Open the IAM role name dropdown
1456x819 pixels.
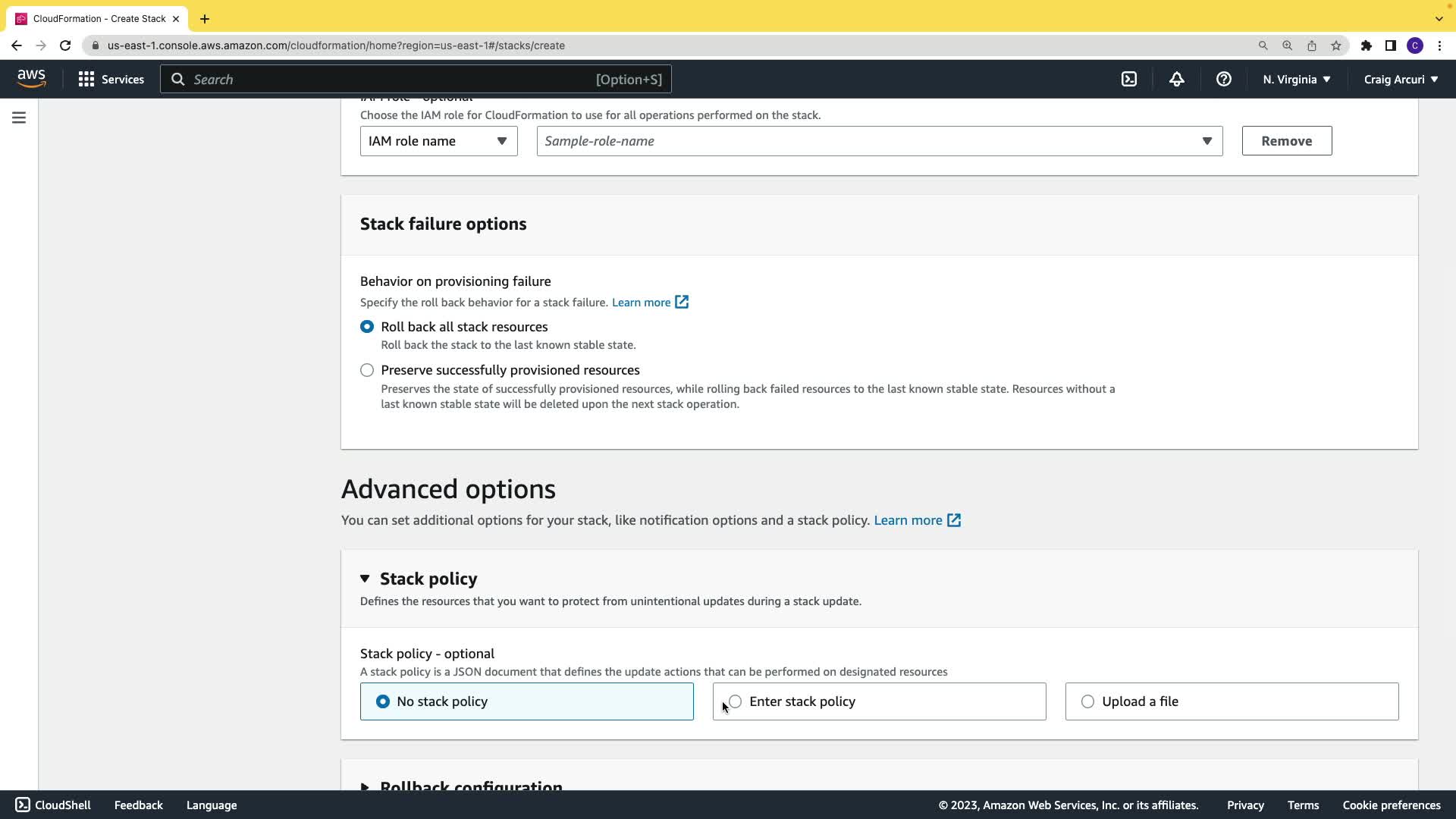pos(438,141)
